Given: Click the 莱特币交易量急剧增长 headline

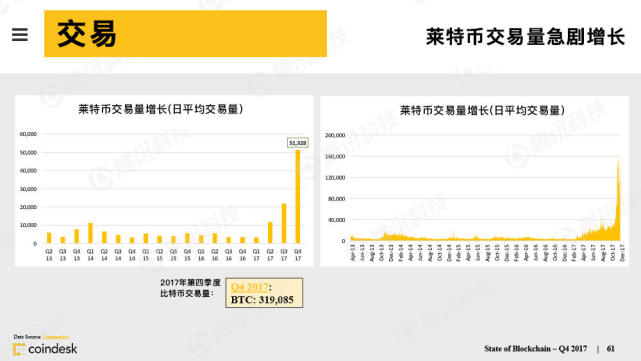Looking at the screenshot, I should point(525,36).
